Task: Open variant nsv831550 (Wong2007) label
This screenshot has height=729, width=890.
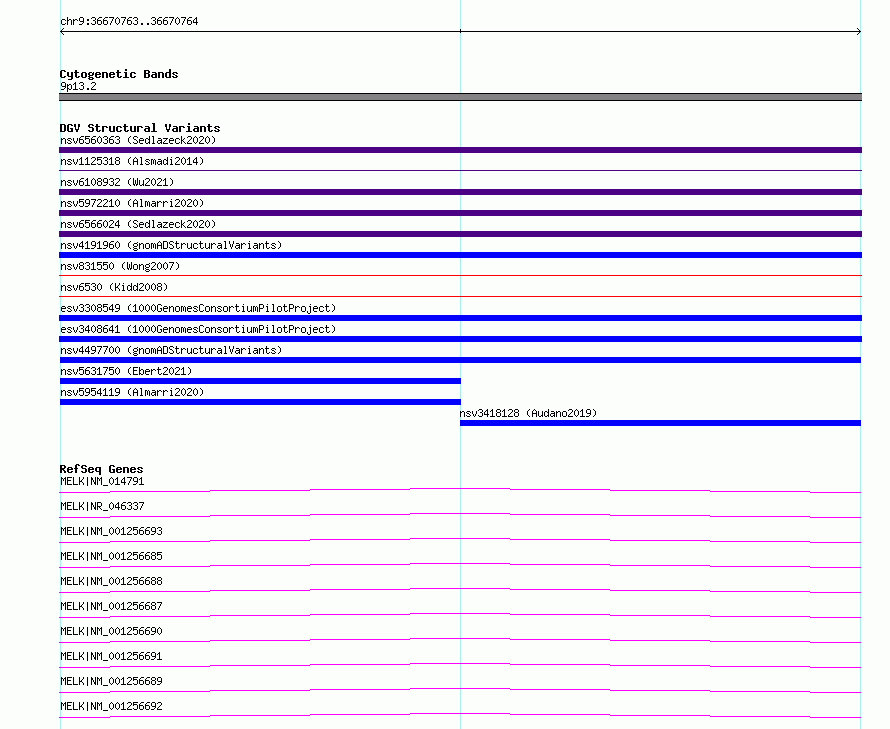Action: (120, 266)
